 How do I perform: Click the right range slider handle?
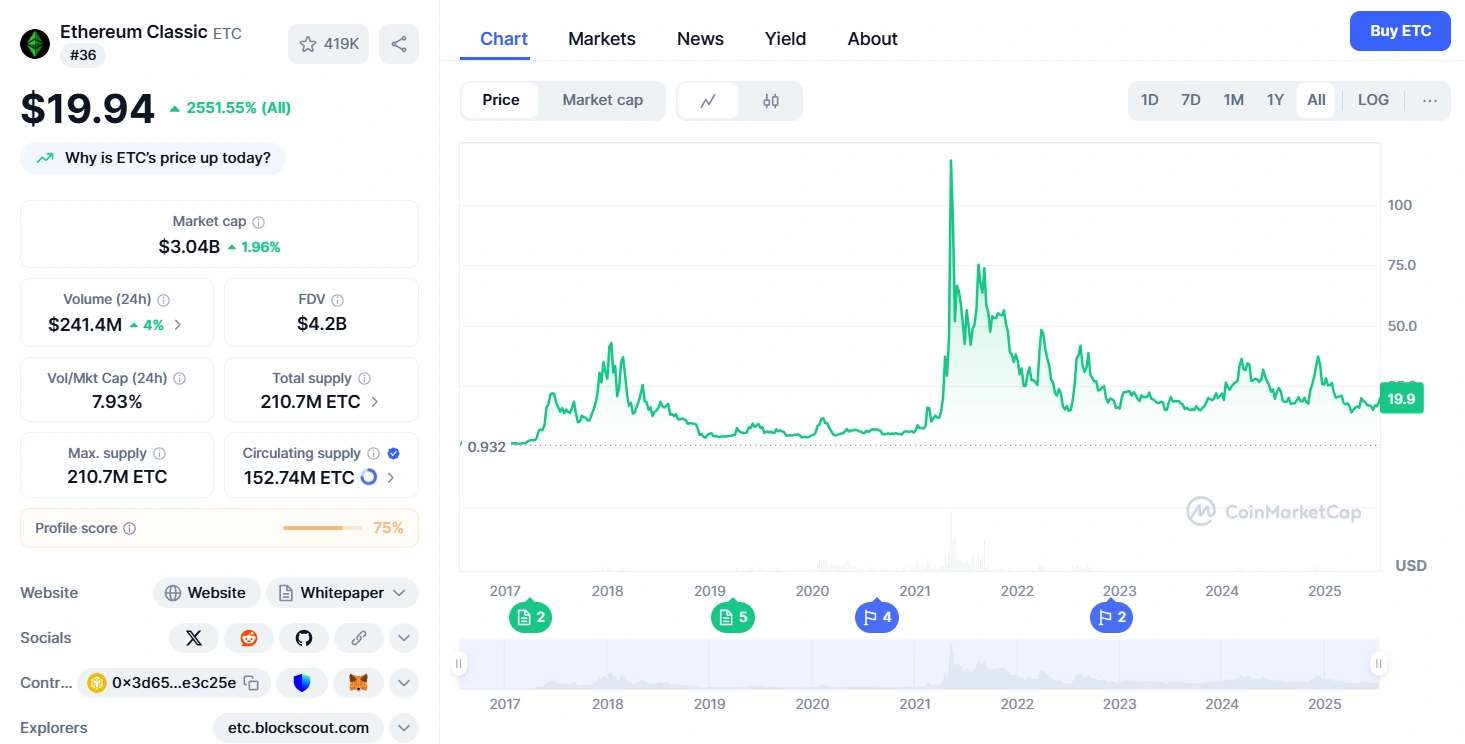click(1378, 663)
